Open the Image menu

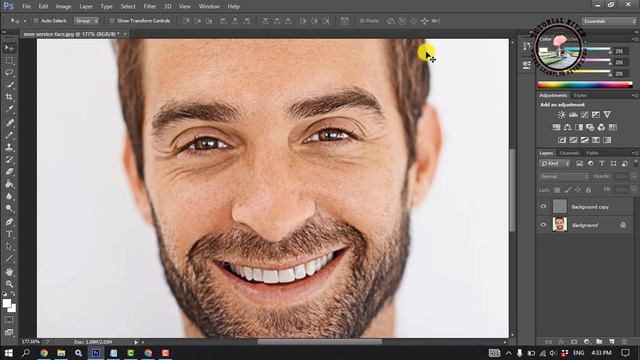(x=63, y=7)
